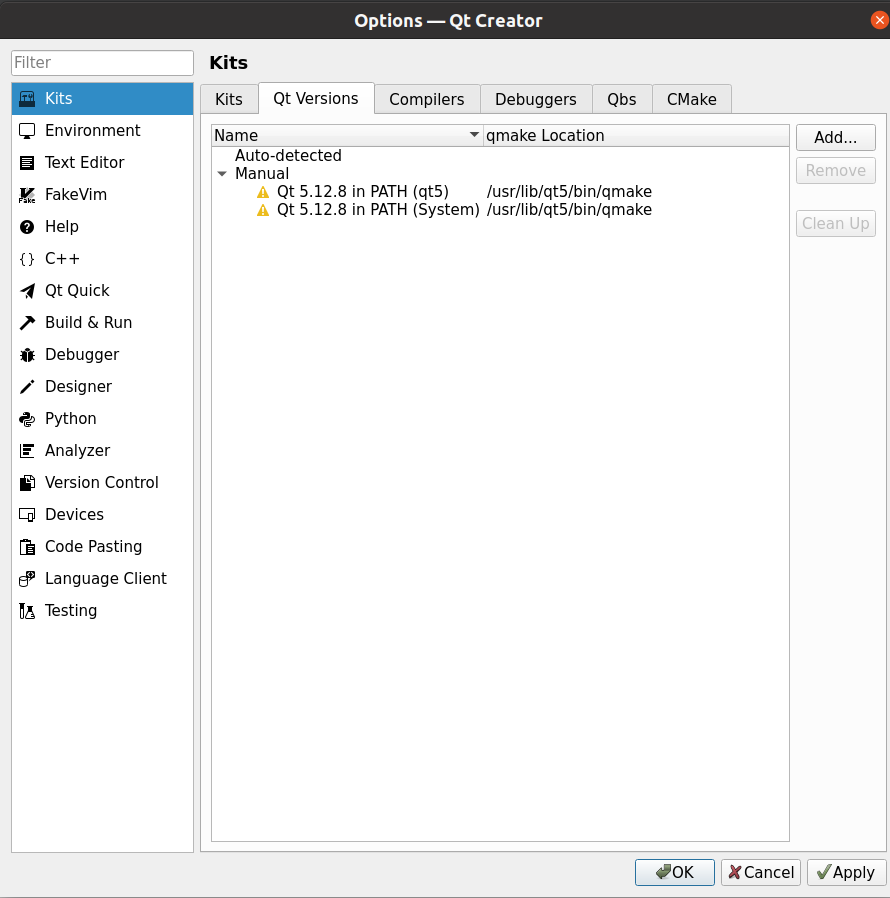The width and height of the screenshot is (890, 898).
Task: Close the Options dialog with the red X
Action: click(x=879, y=20)
